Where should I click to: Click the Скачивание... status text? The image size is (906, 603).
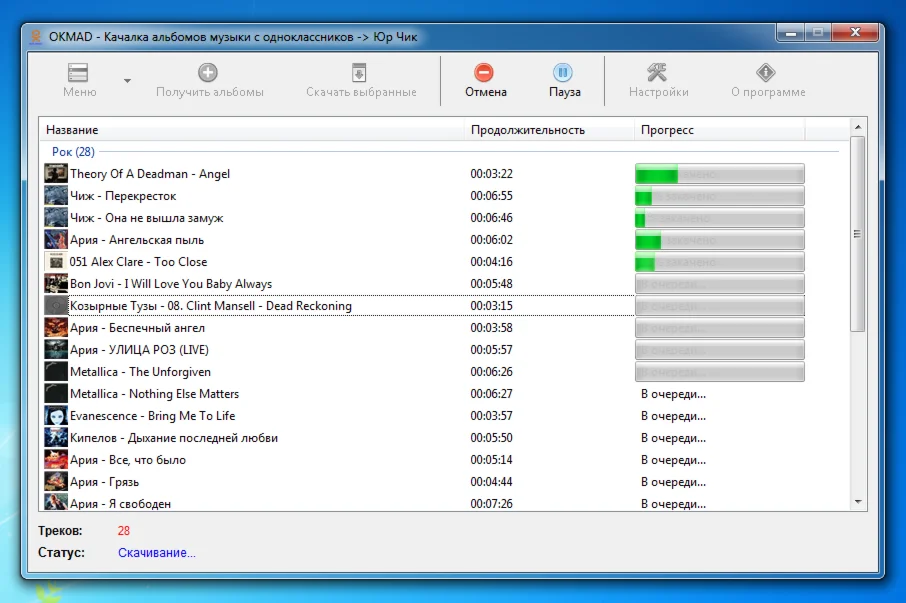coord(157,553)
